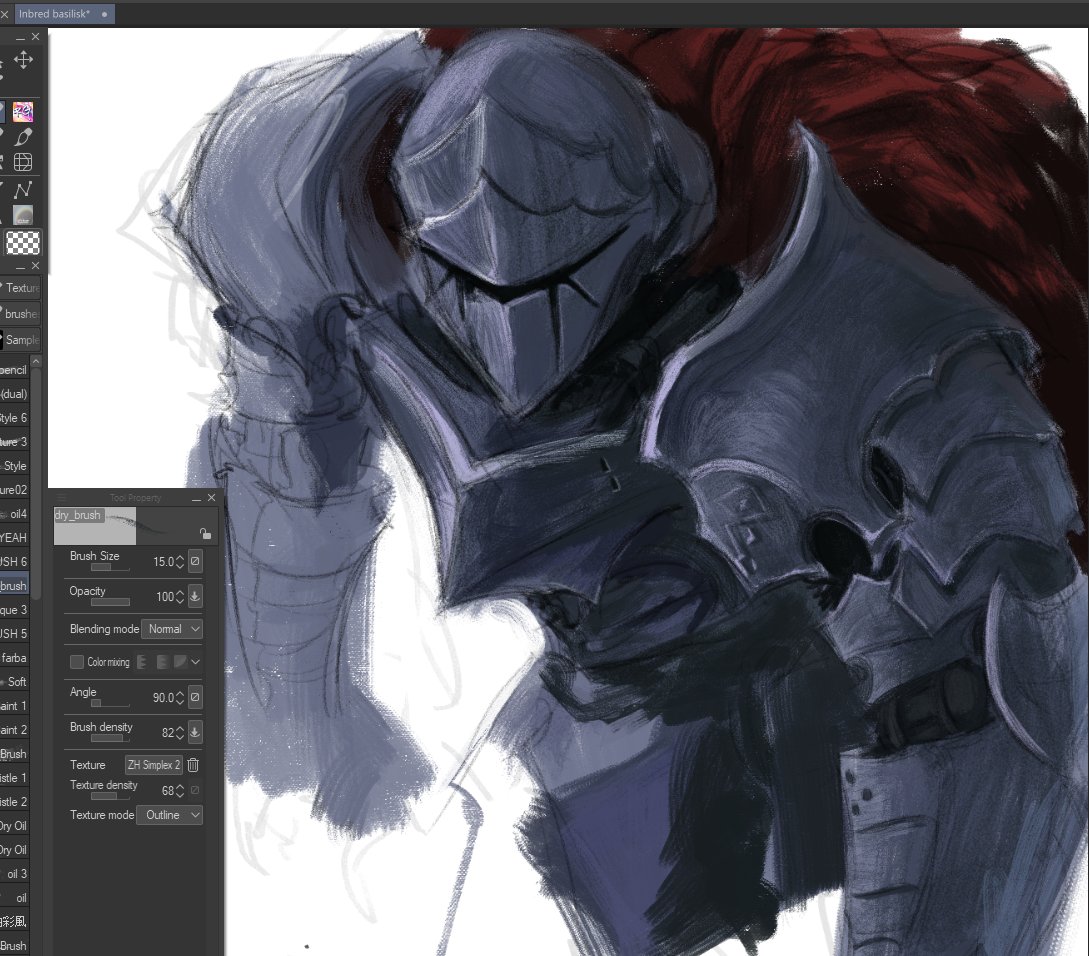
Task: Decrease Angle value with down arrow
Action: 180,701
